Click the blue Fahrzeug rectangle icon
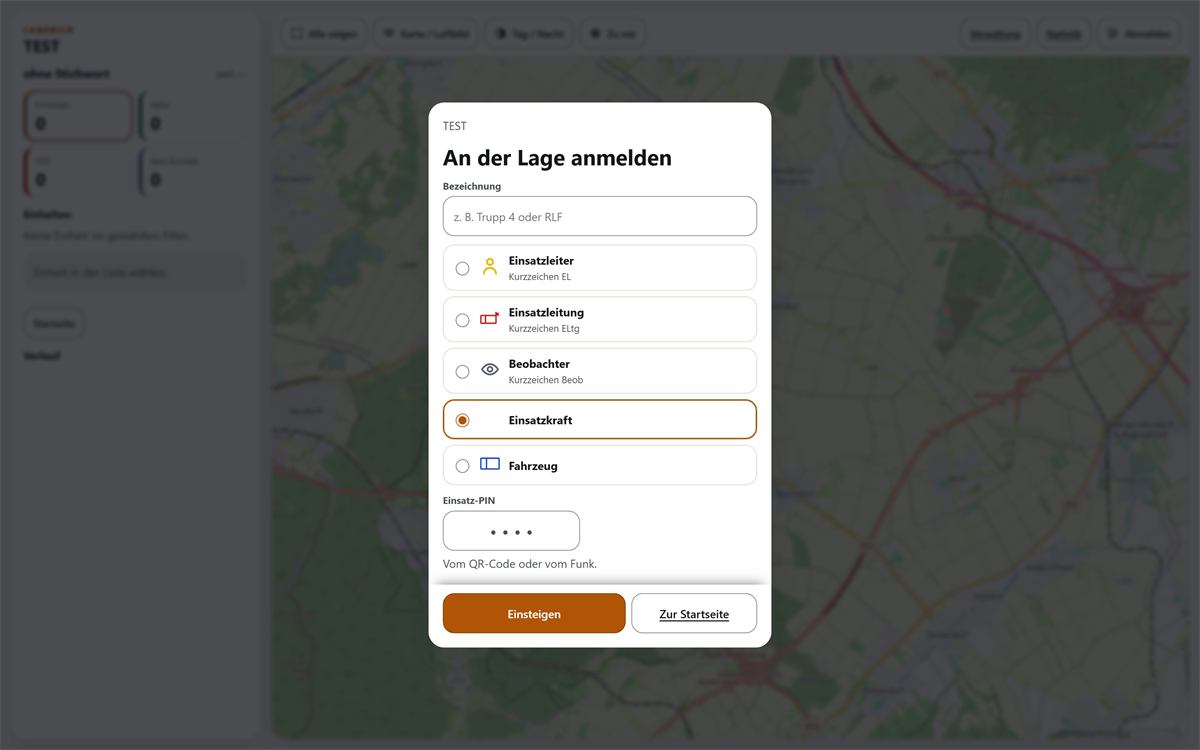 (x=489, y=464)
